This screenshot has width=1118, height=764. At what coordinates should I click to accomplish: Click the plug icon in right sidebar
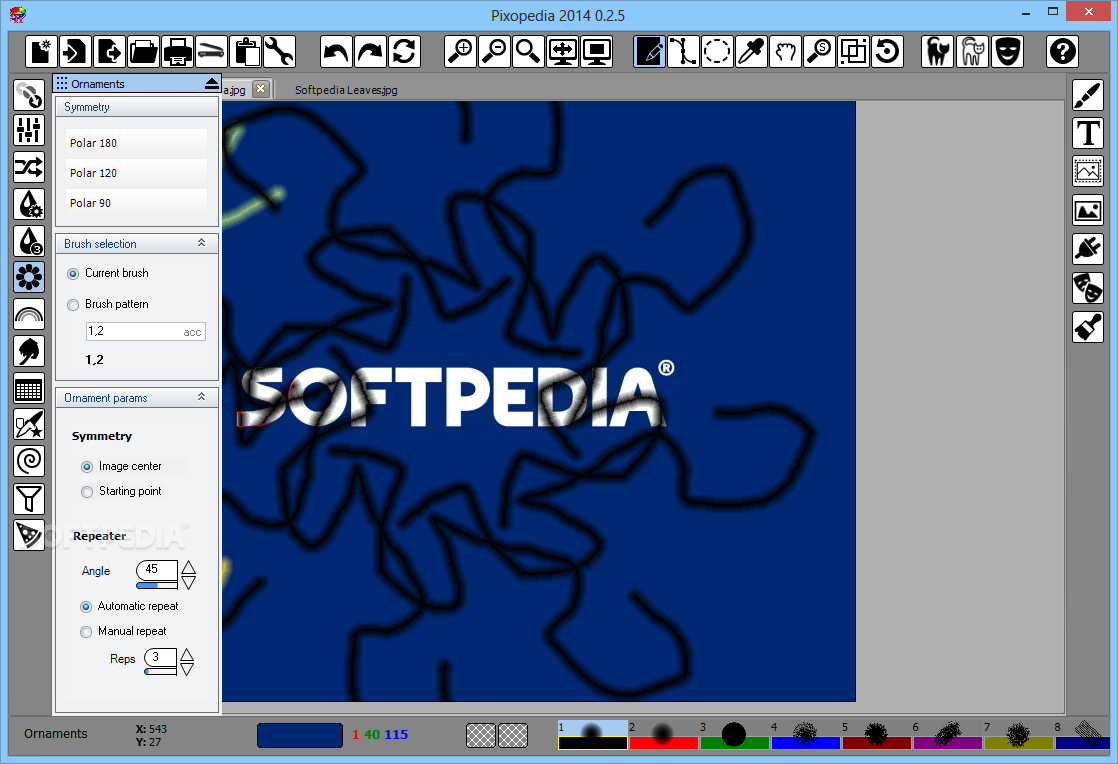tap(1088, 249)
